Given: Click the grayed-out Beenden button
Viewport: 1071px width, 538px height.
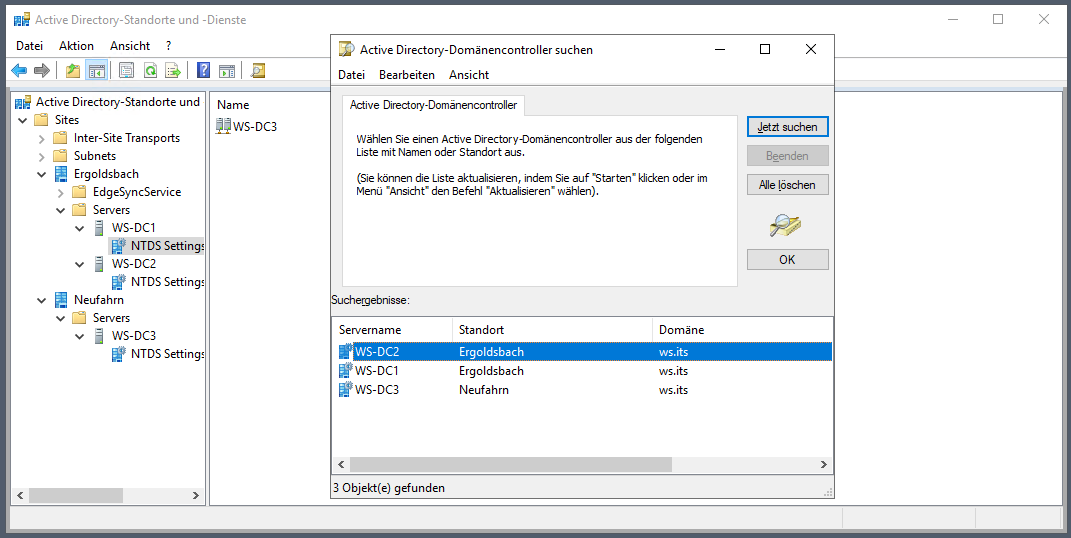Looking at the screenshot, I should [x=788, y=156].
